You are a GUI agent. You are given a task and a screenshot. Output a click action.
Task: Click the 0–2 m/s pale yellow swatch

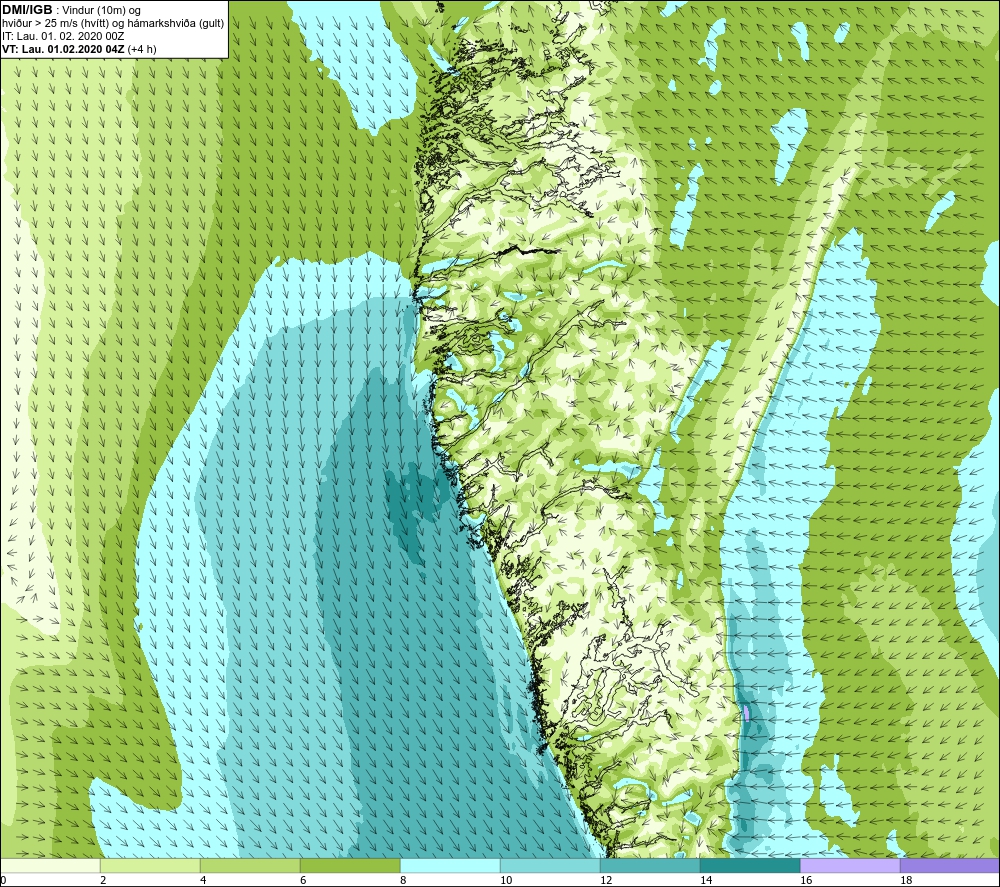[x=50, y=865]
